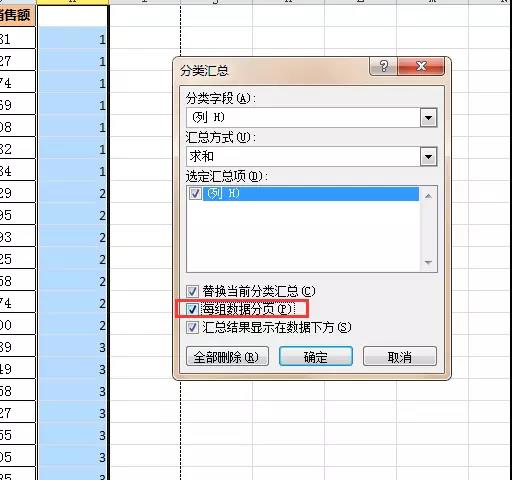Toggle the (列 H) checkbox in 选定汇总项 list
The height and width of the screenshot is (480, 512).
(x=195, y=193)
